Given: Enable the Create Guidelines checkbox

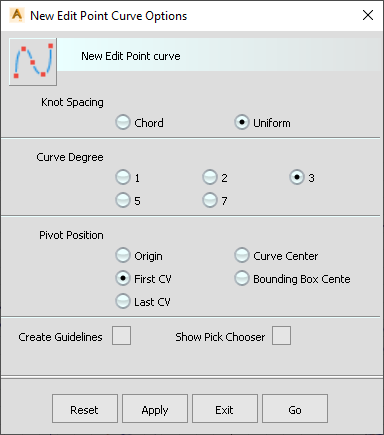Looking at the screenshot, I should (x=121, y=335).
